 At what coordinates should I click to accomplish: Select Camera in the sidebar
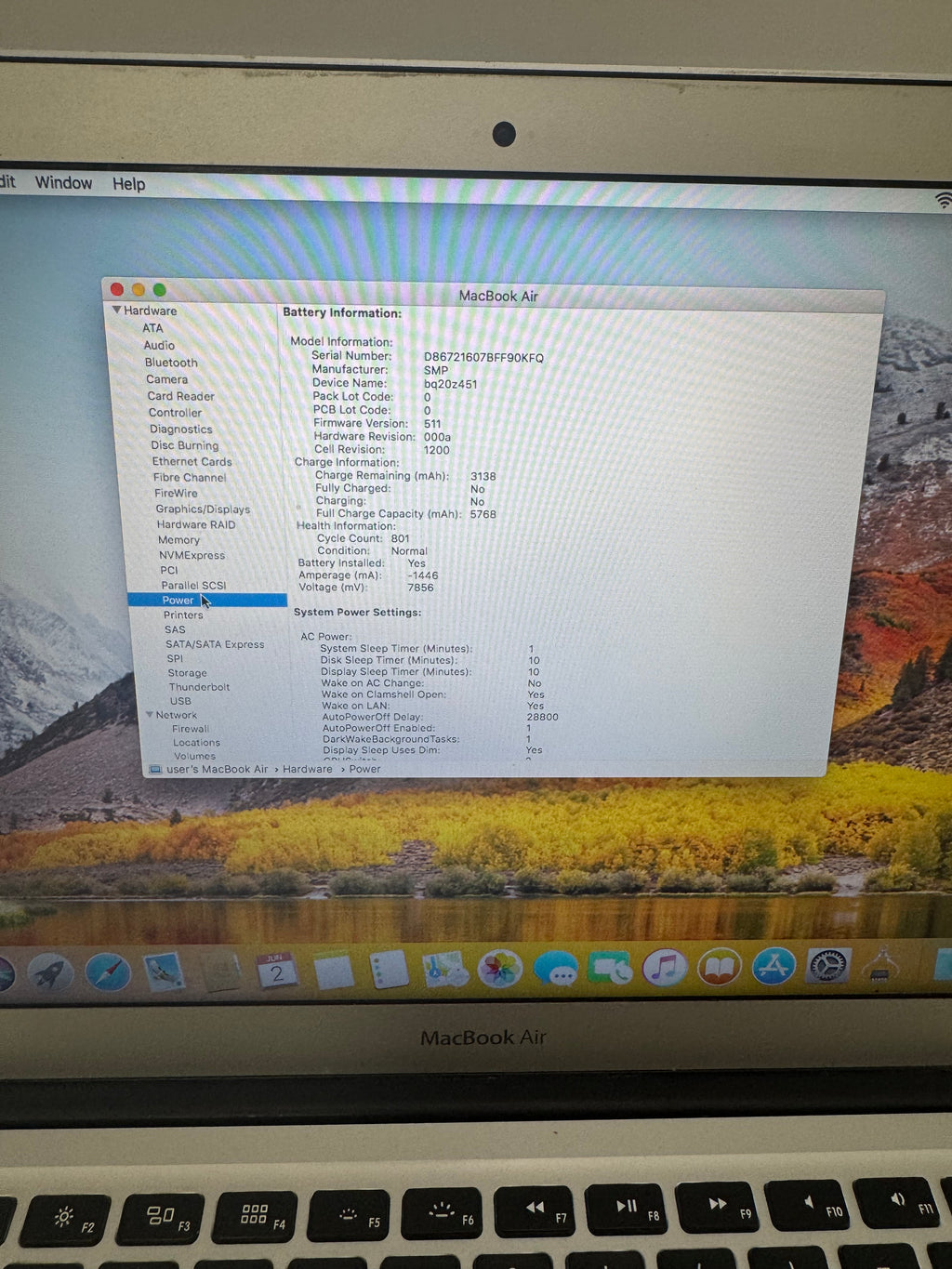pos(166,379)
